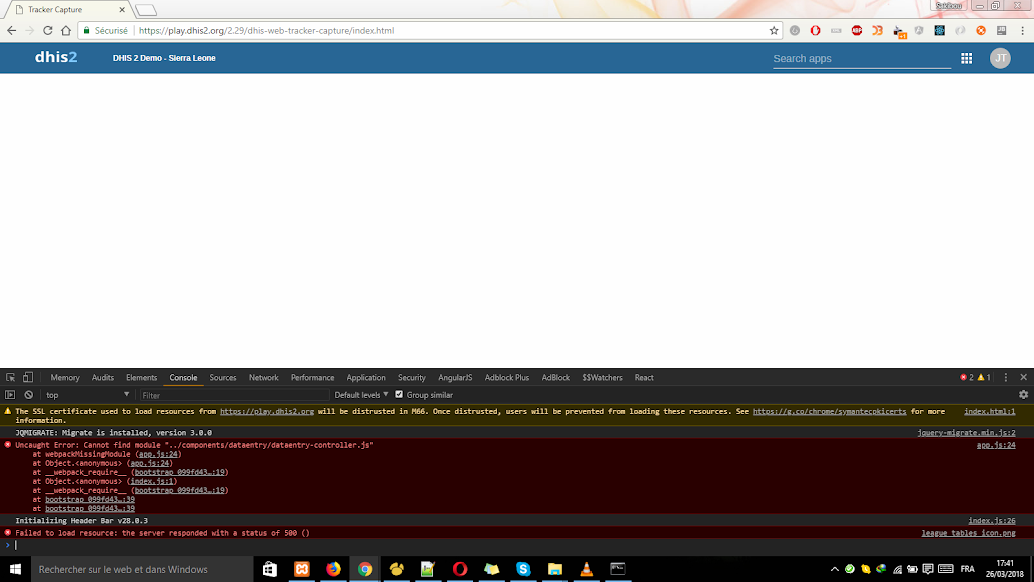Reload the page using the browser refresh button
Screen dimensions: 1034x582
(48, 31)
